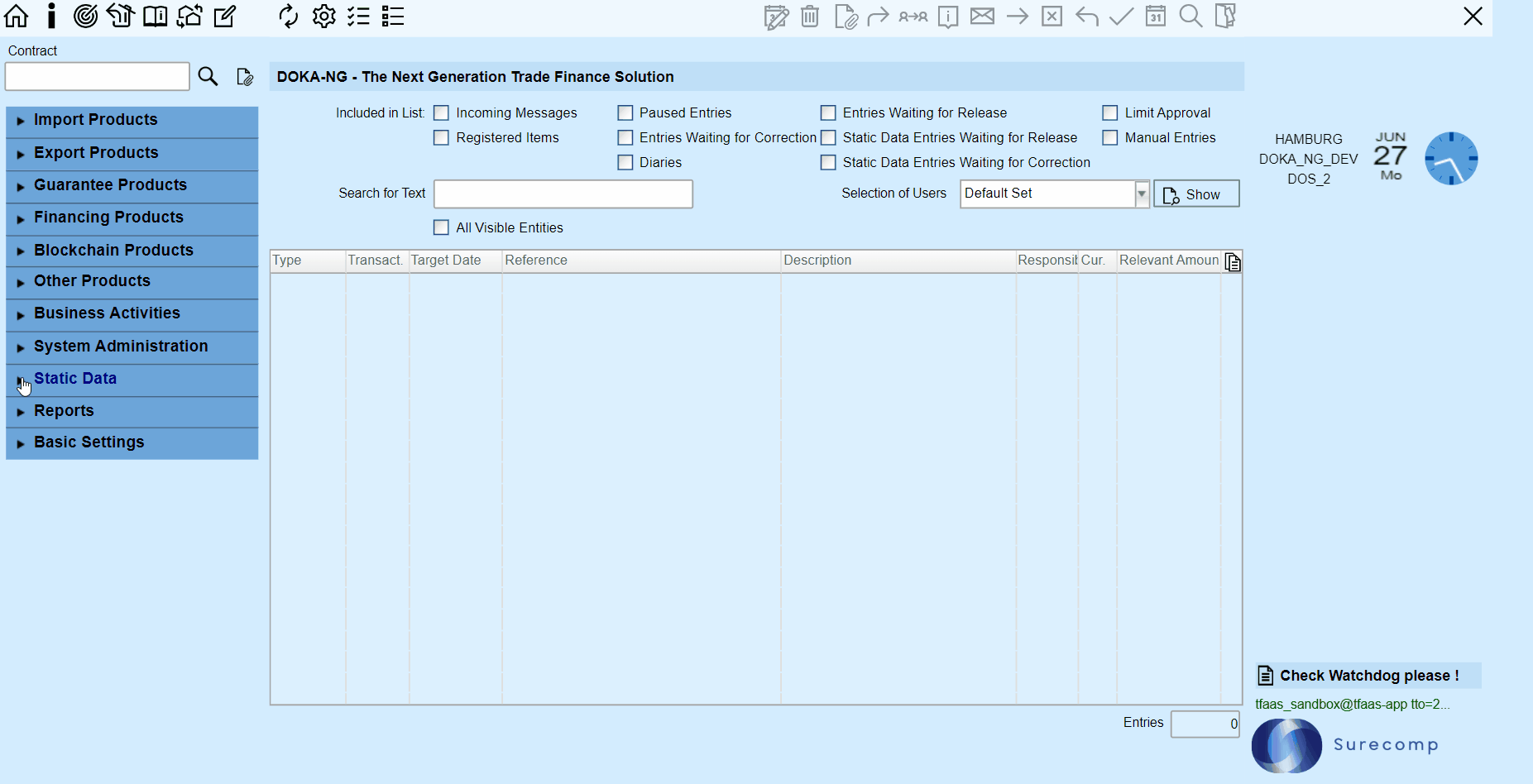Click the bulleted list view icon
The height and width of the screenshot is (784, 1533).
(393, 16)
